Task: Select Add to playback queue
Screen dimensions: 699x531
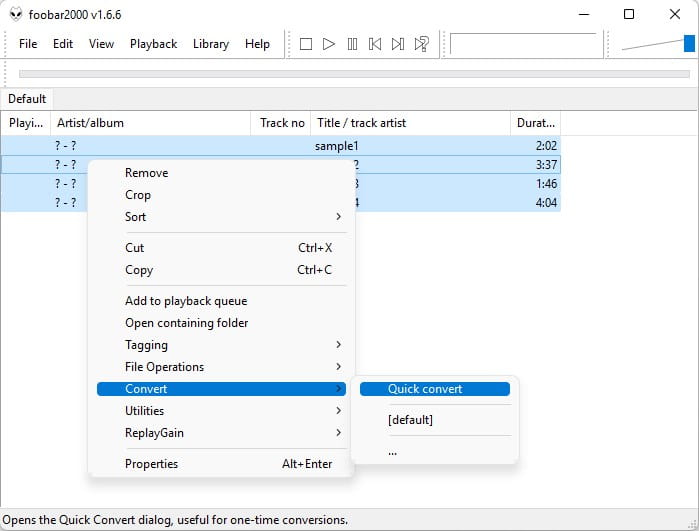Action: click(221, 301)
